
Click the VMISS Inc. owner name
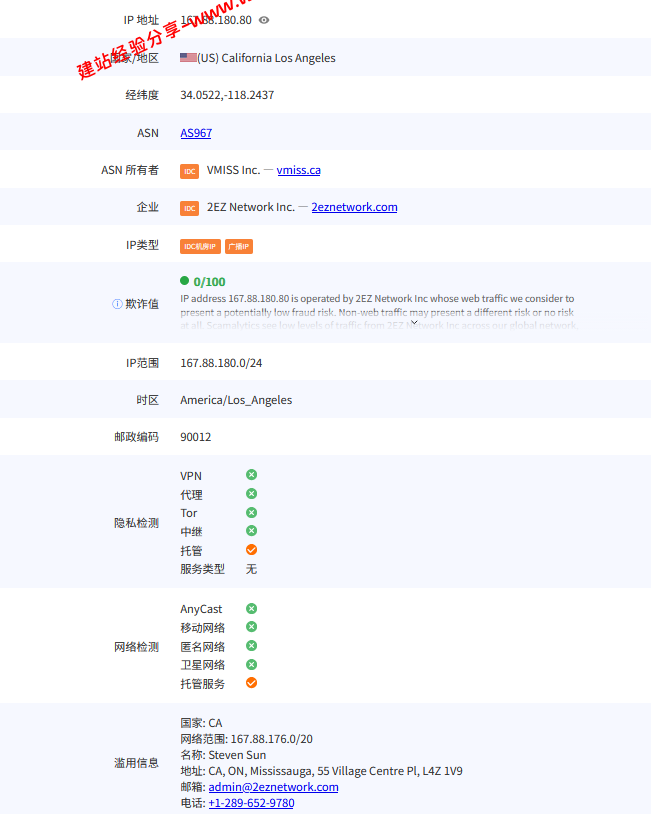tap(233, 170)
